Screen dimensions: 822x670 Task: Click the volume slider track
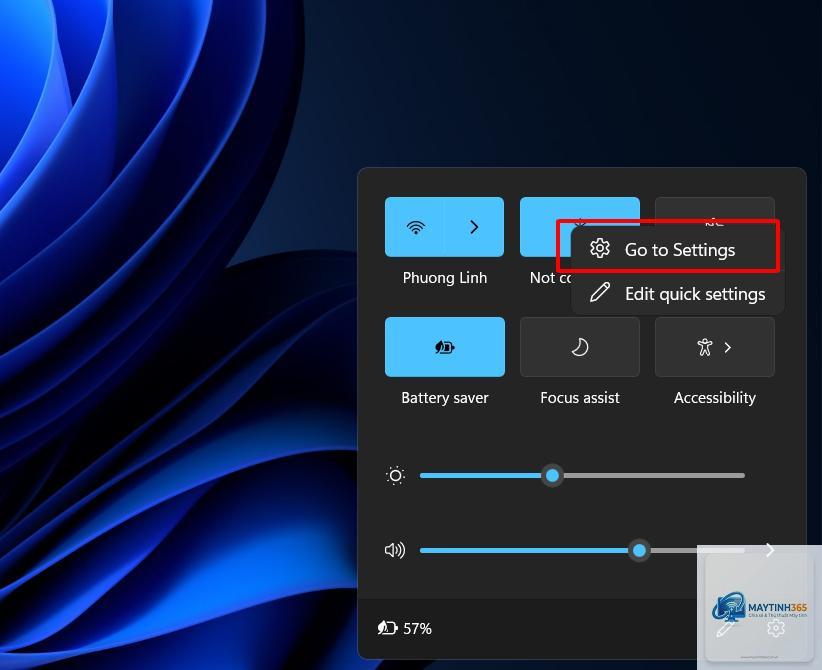click(582, 550)
